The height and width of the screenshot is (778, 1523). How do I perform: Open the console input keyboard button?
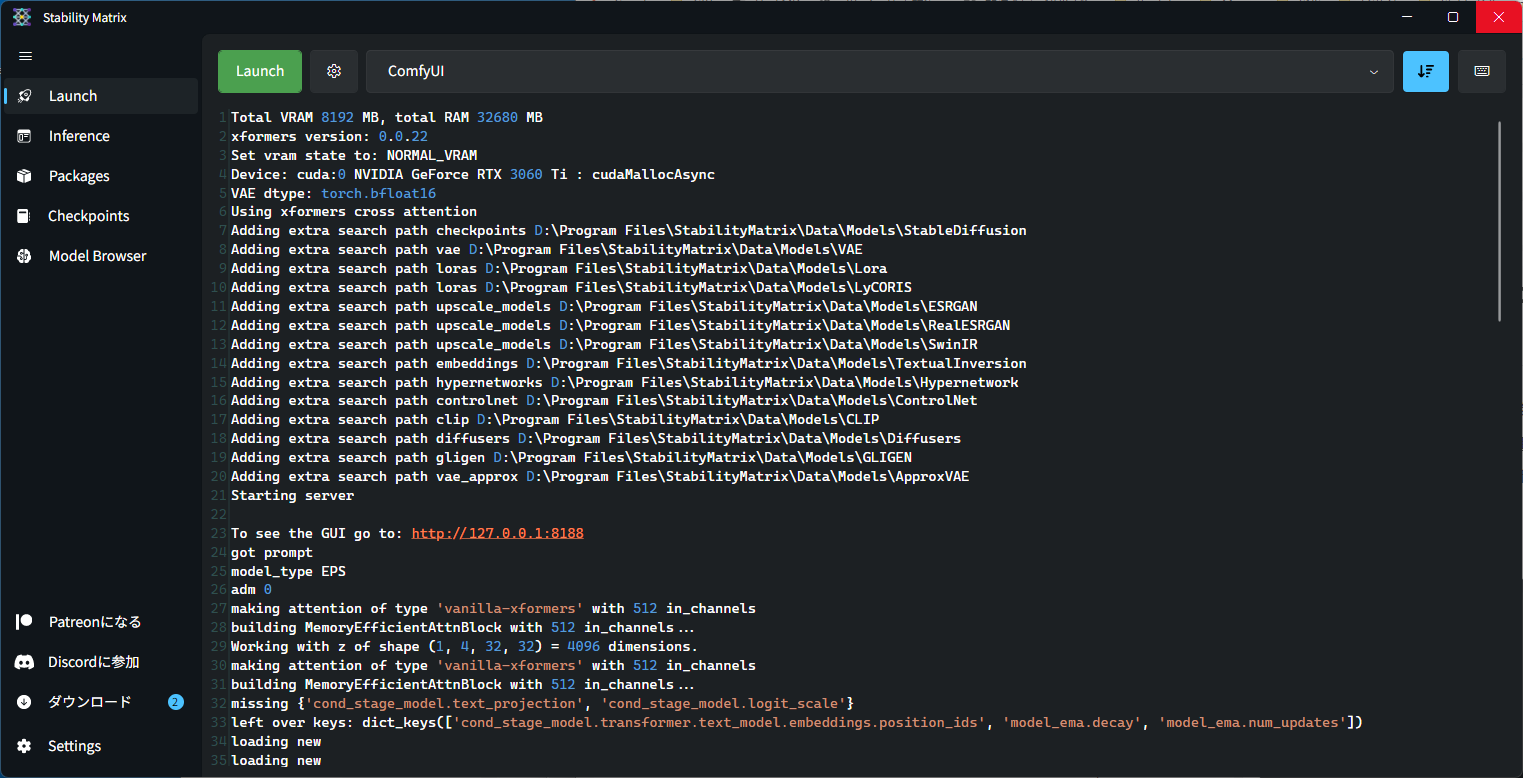(1482, 71)
